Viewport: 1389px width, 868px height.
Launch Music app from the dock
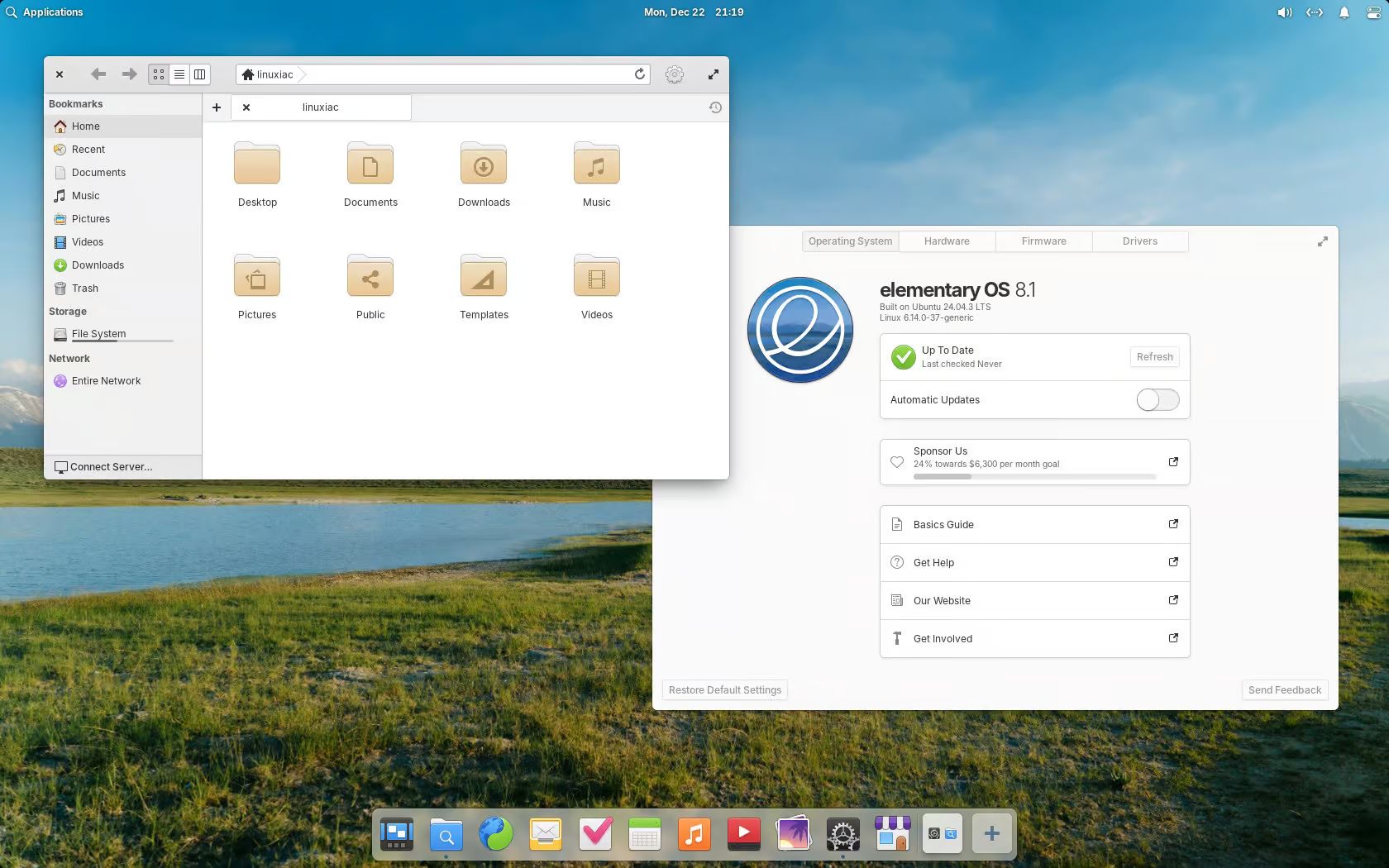(694, 834)
